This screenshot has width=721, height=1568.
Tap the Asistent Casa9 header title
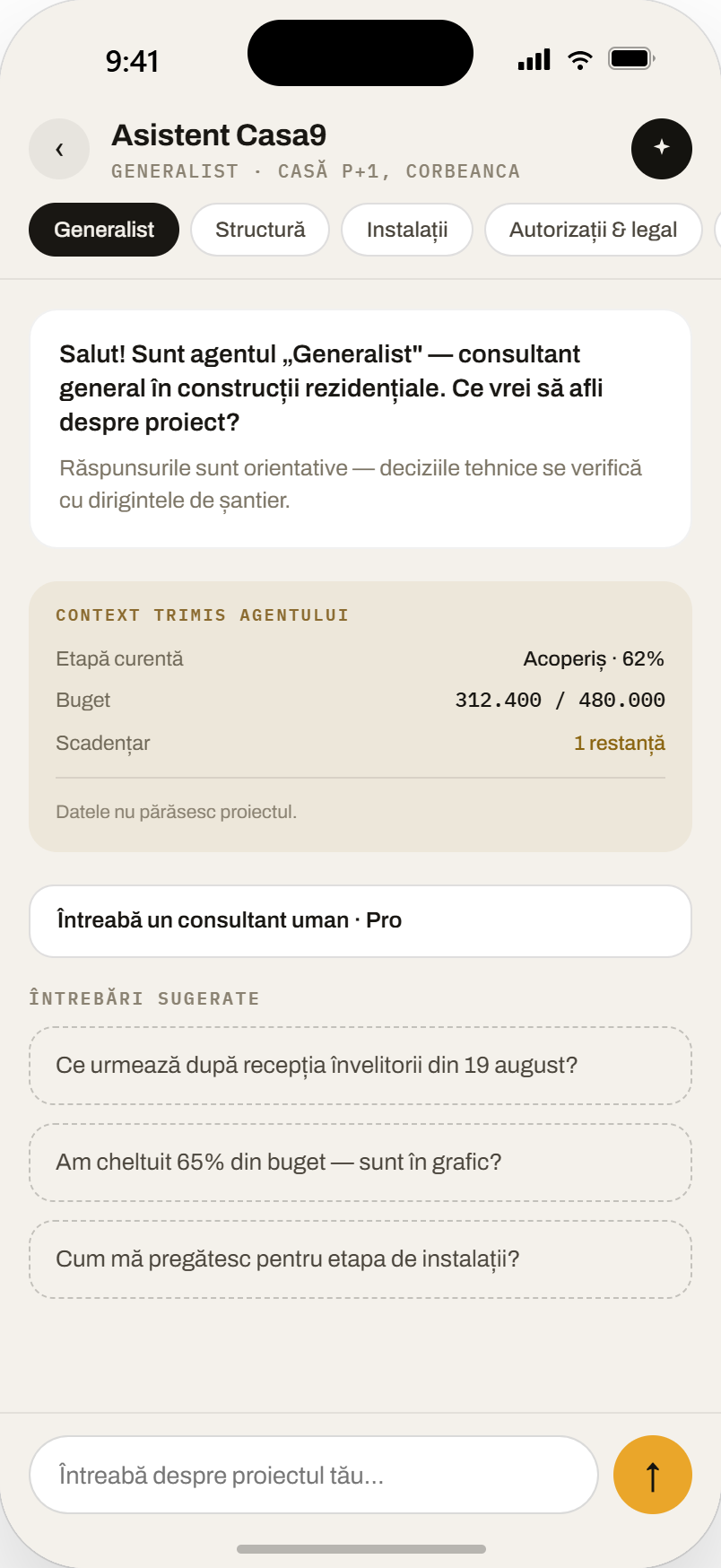coord(219,135)
